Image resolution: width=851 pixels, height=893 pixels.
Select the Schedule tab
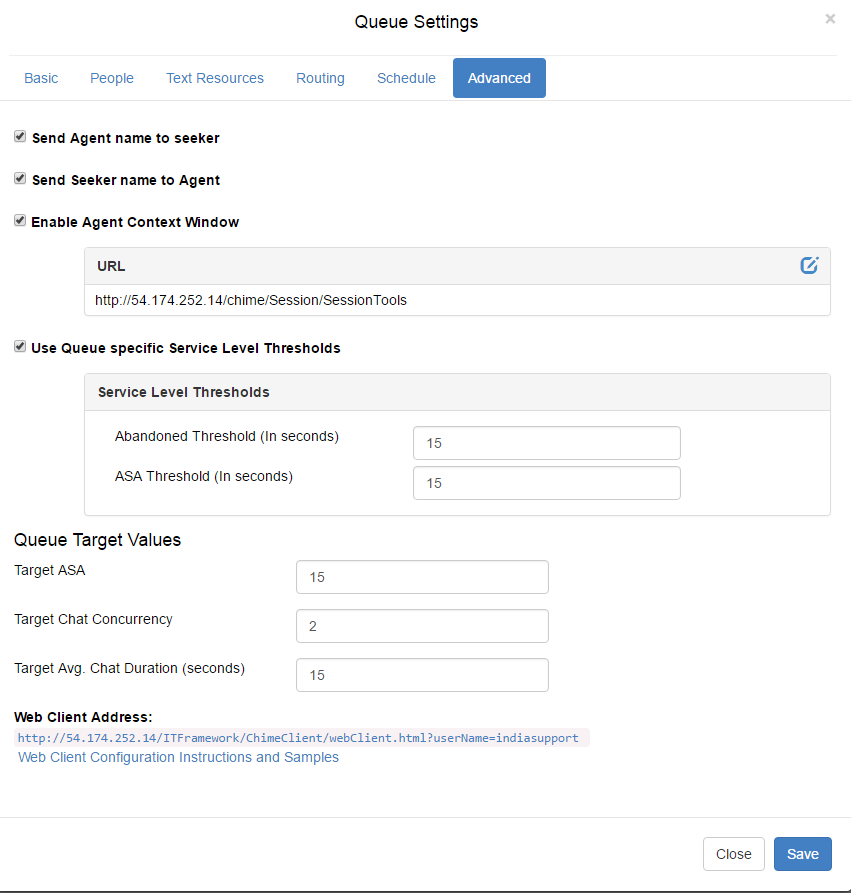point(406,78)
